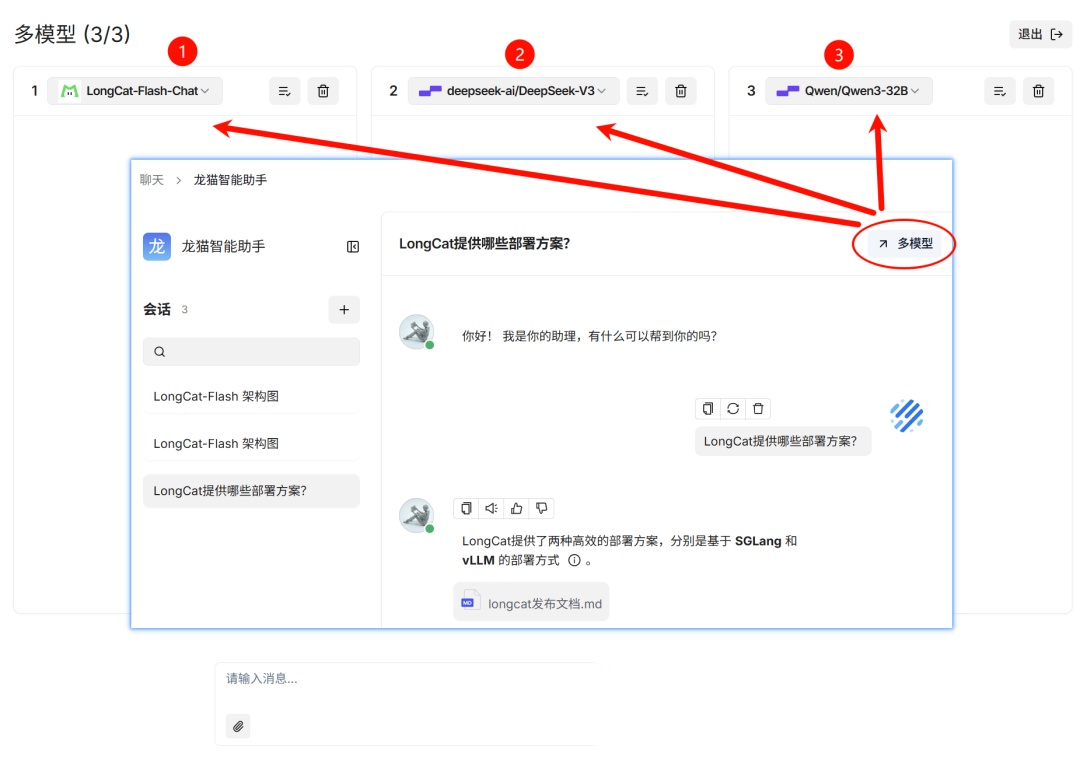The width and height of the screenshot is (1080, 757).
Task: Dislike the assistant answer with thumbs down
Action: click(x=541, y=508)
